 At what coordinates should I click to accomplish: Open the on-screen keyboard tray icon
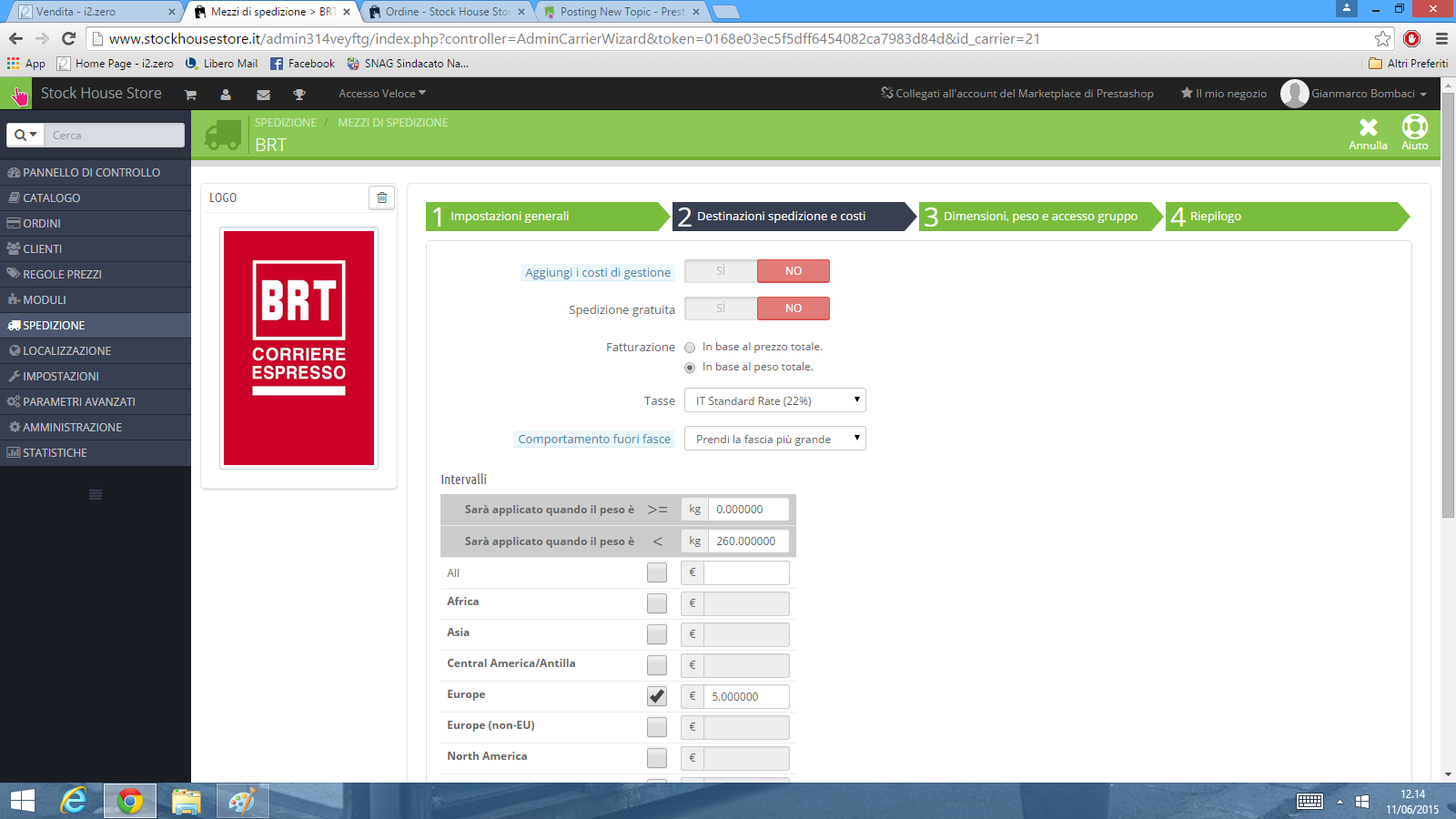1310,801
